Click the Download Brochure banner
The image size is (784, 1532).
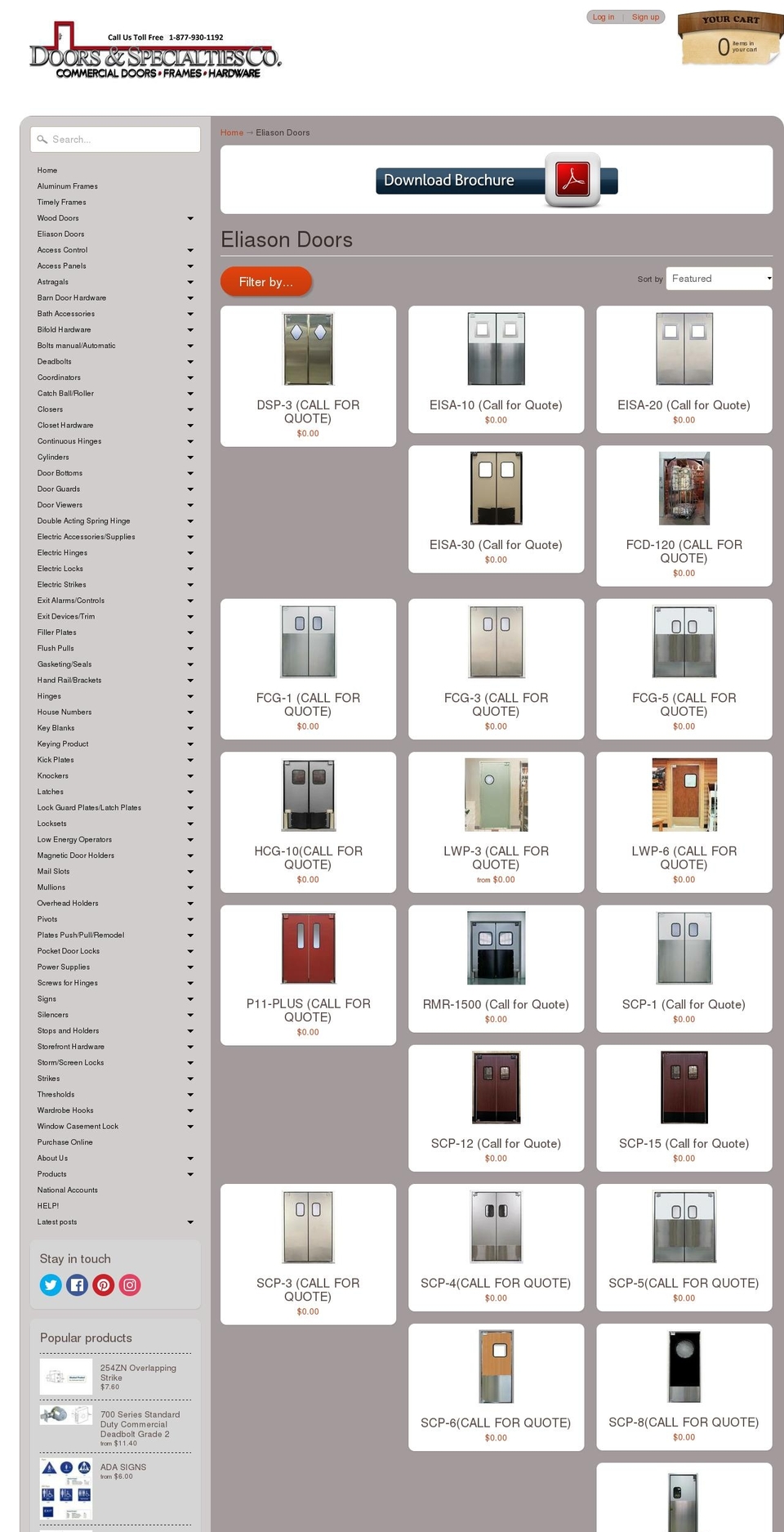[497, 180]
